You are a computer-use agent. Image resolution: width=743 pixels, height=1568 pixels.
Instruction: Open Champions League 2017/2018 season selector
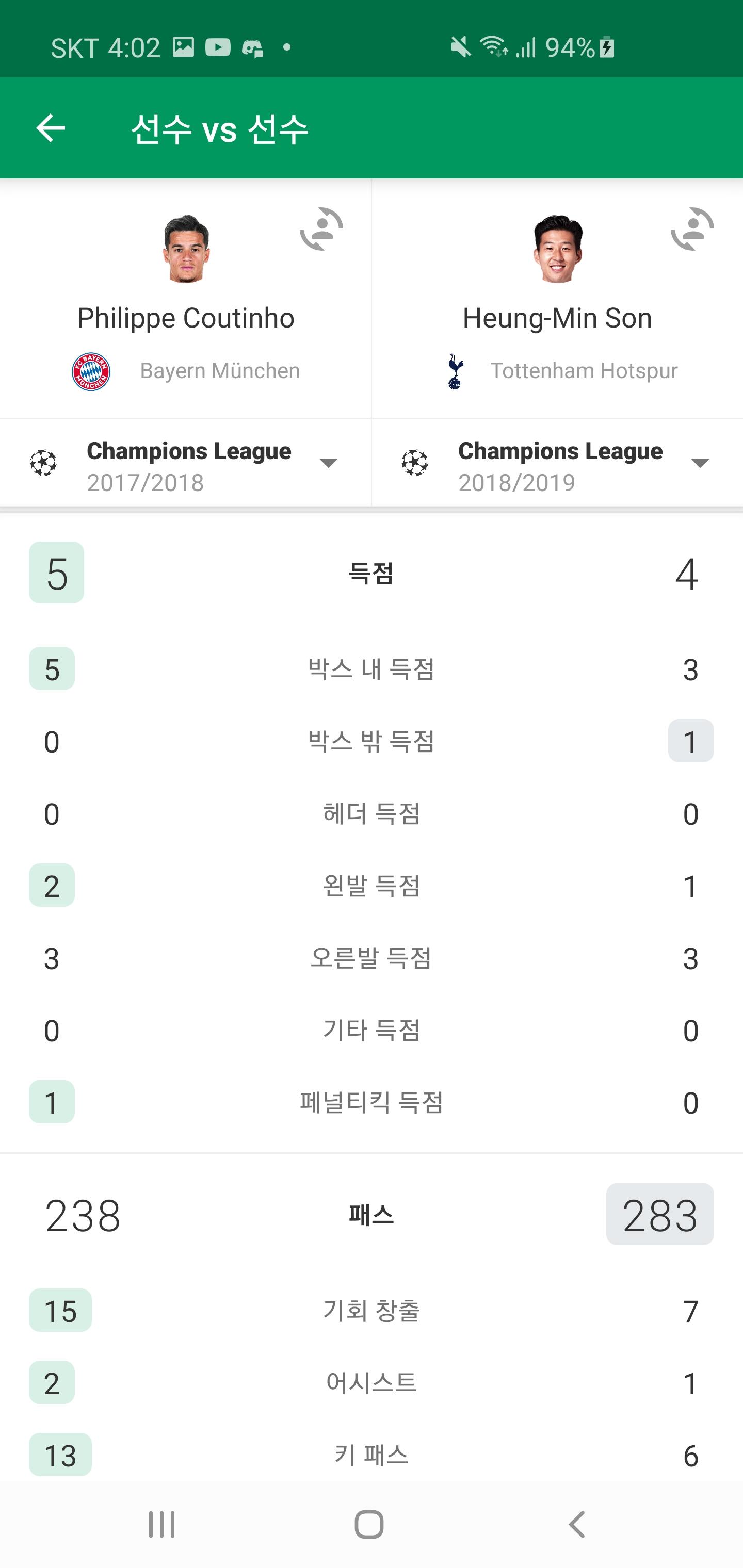tap(189, 466)
